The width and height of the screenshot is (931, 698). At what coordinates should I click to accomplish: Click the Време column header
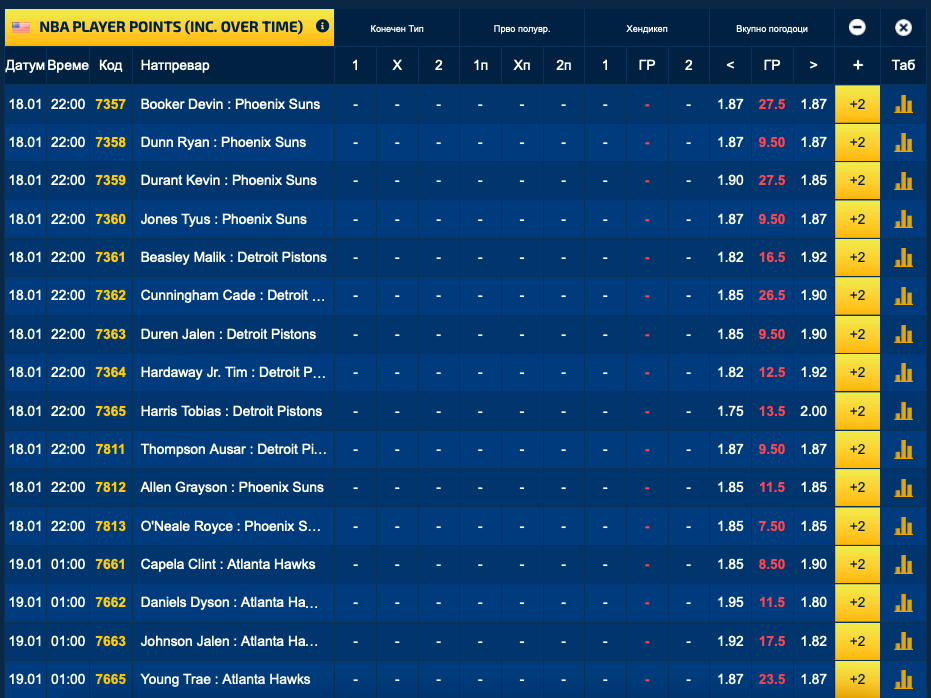(68, 65)
